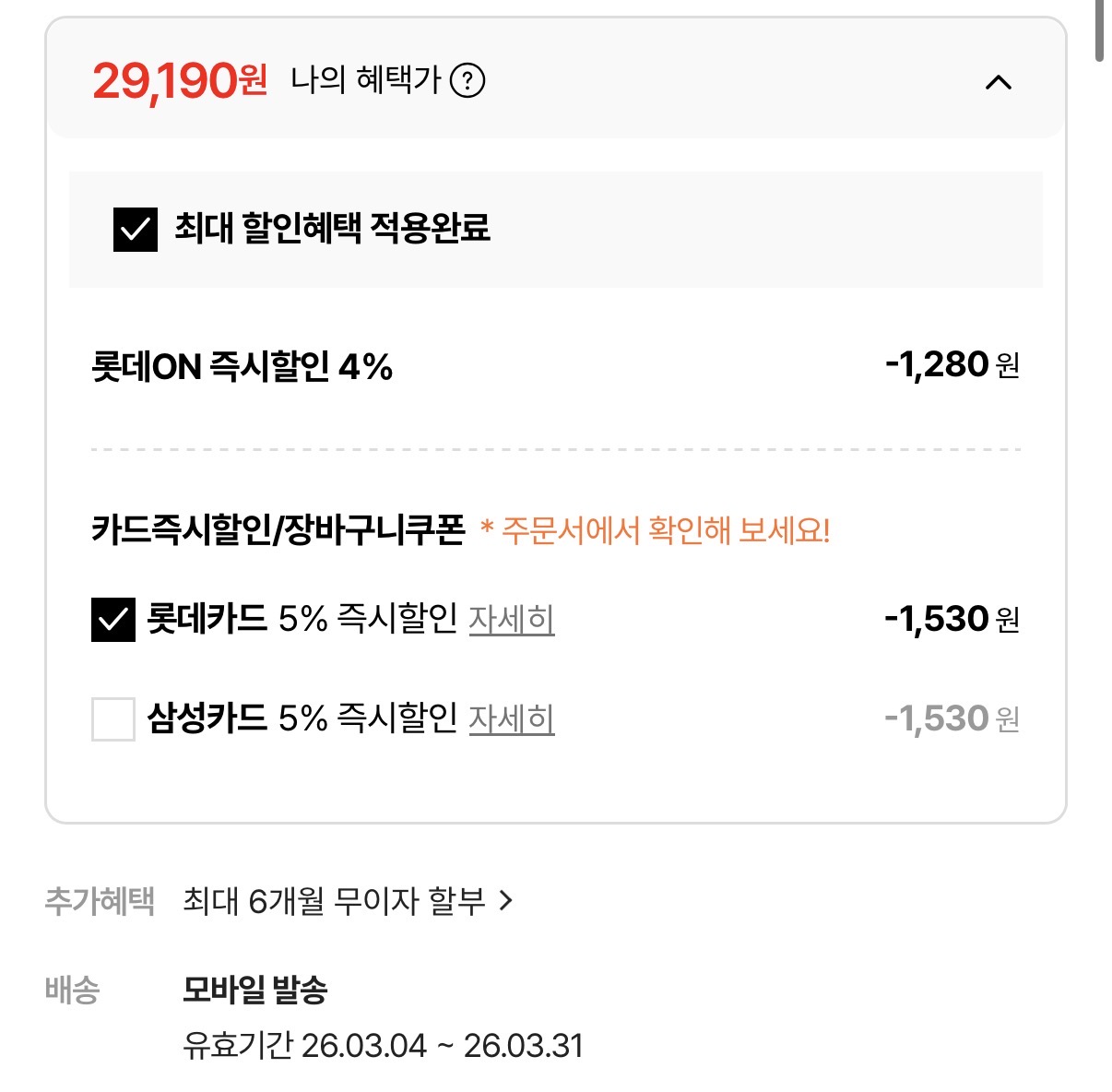Click the greyed-out 삼성카드 -1,530 원 amount
Screen dimensions: 1112x1092
coord(952,718)
